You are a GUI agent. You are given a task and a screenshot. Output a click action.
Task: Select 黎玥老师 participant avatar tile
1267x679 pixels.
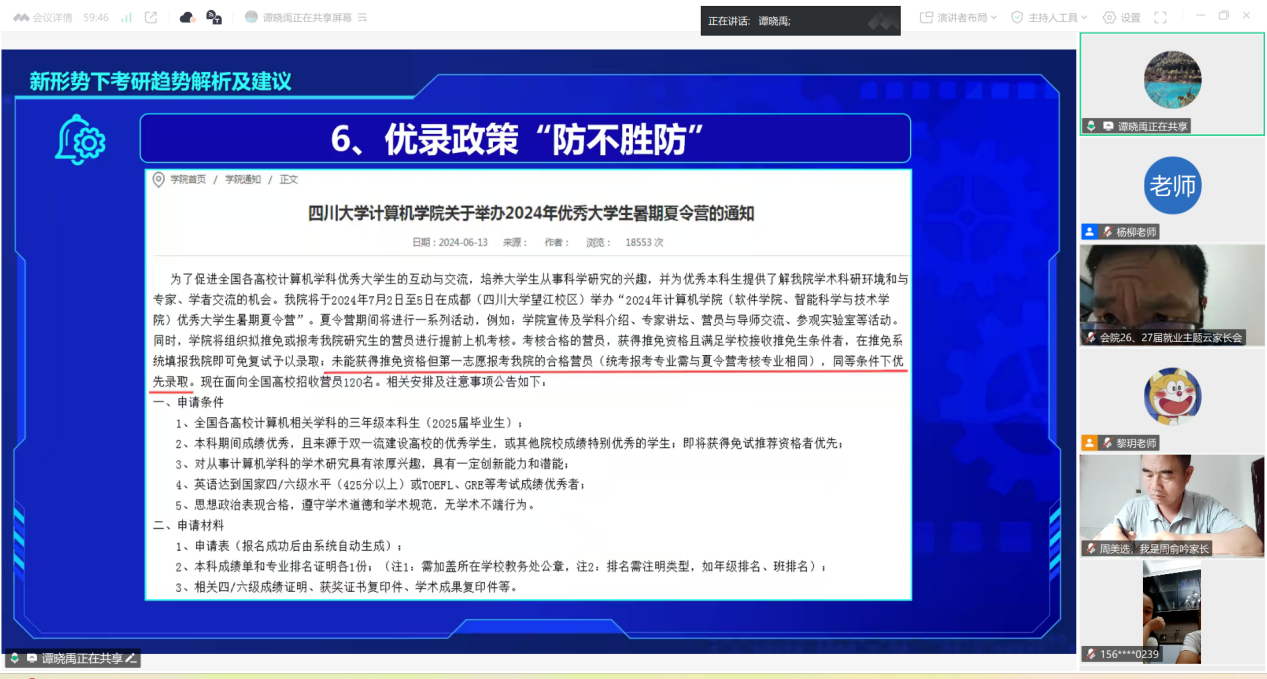click(x=1172, y=396)
